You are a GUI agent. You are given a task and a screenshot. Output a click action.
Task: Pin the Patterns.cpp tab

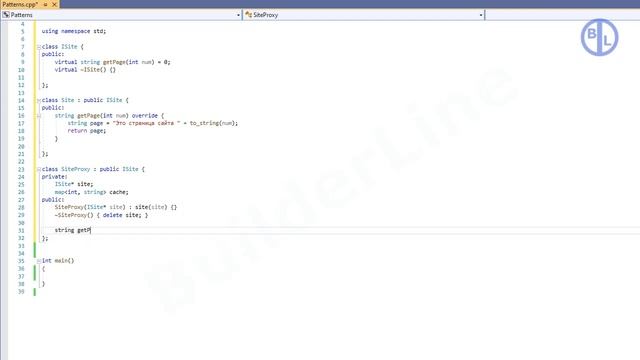[x=45, y=4]
